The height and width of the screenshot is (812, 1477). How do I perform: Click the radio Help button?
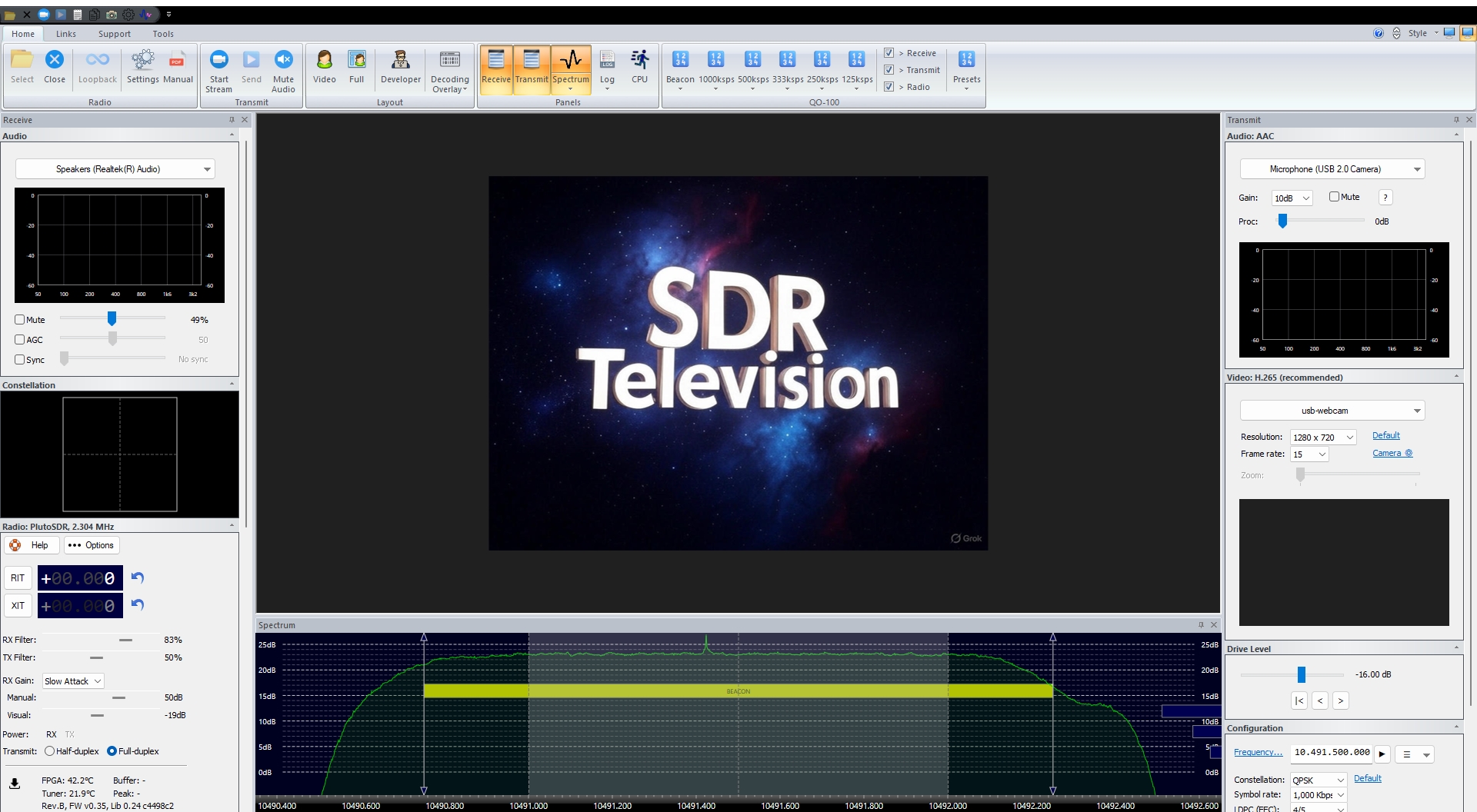(x=30, y=545)
